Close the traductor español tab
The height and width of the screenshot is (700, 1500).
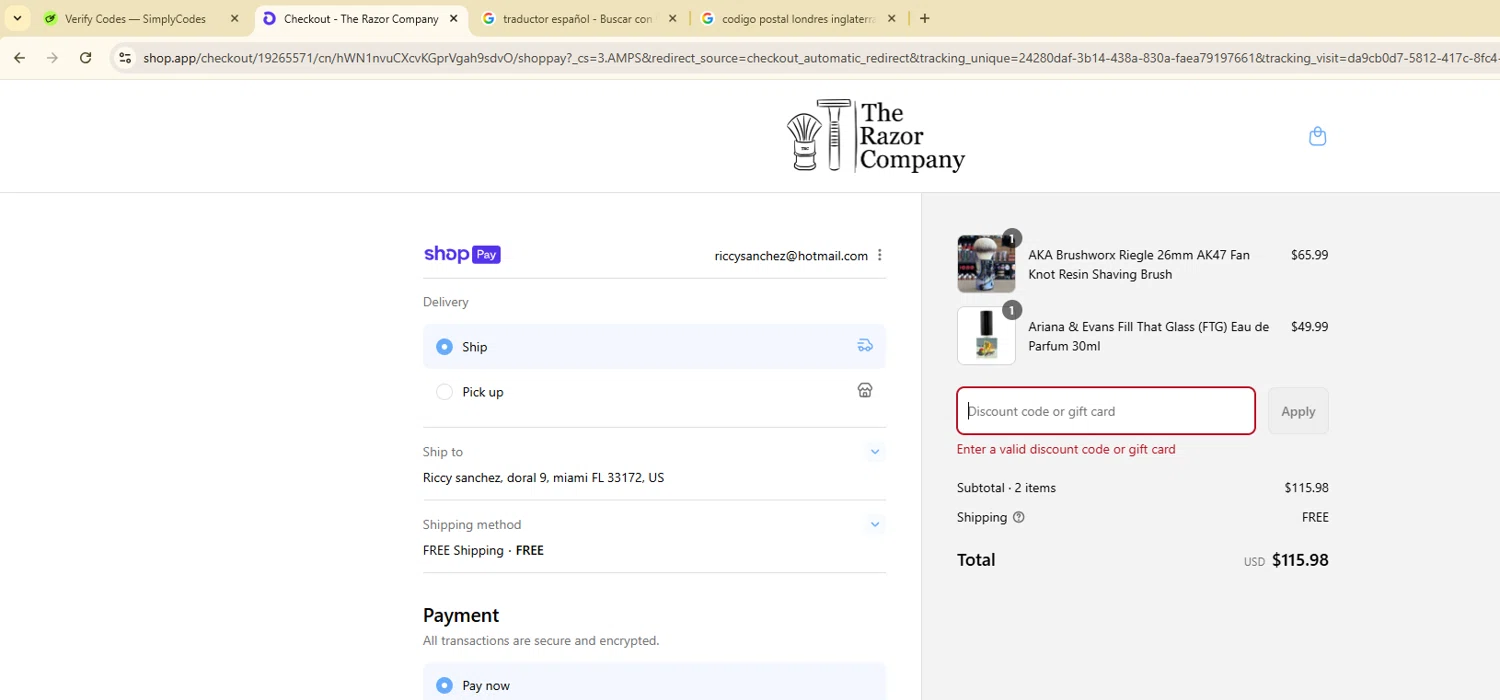(672, 18)
